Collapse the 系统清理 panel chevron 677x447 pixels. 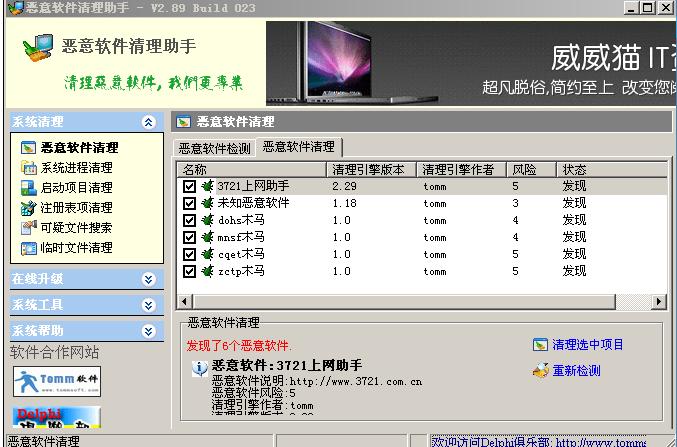(149, 123)
